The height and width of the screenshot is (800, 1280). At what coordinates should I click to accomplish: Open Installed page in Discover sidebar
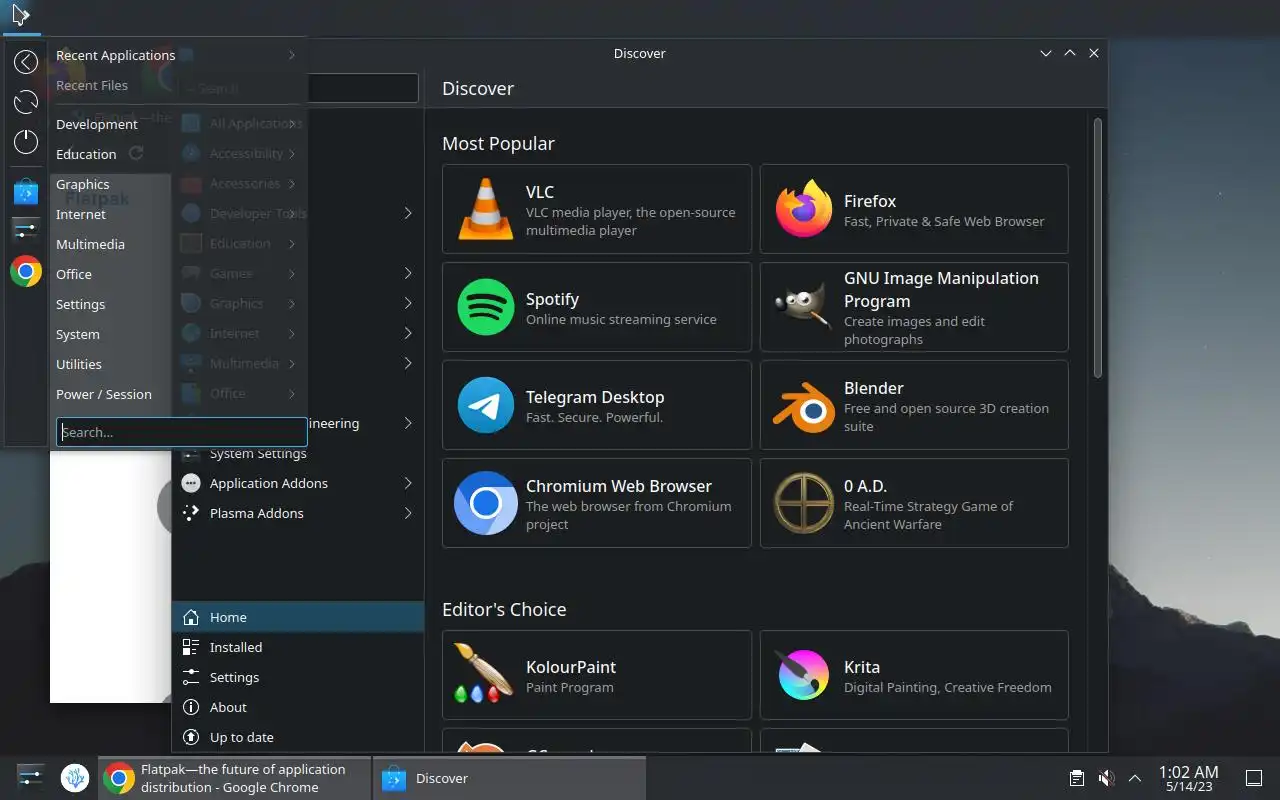pyautogui.click(x=298, y=647)
